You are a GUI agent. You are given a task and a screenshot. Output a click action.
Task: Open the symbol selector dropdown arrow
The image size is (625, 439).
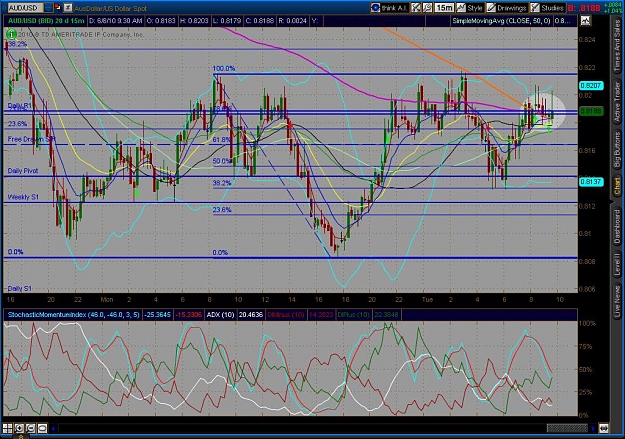pyautogui.click(x=48, y=8)
